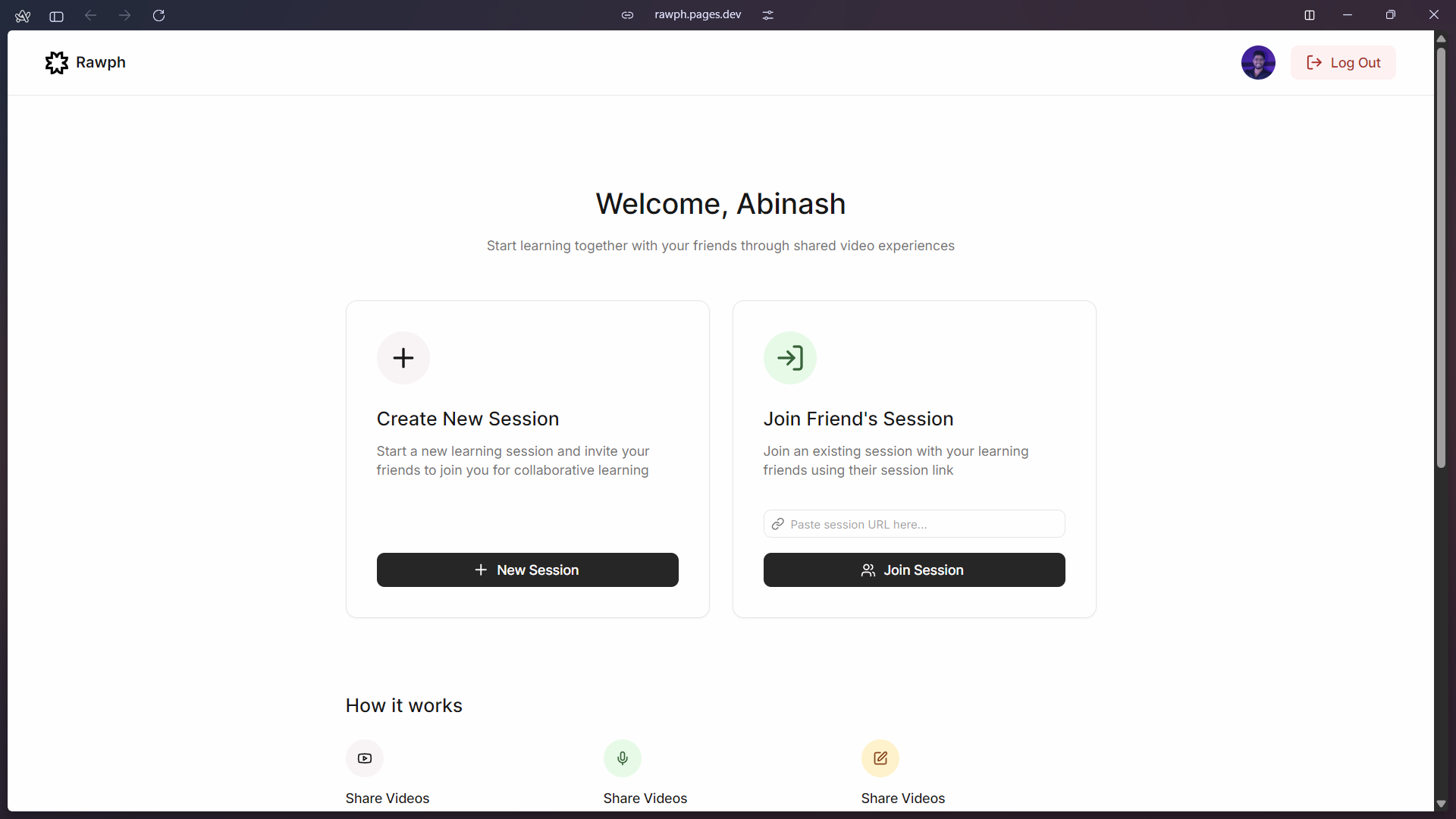
Task: Click the Join Session button
Action: [x=913, y=570]
